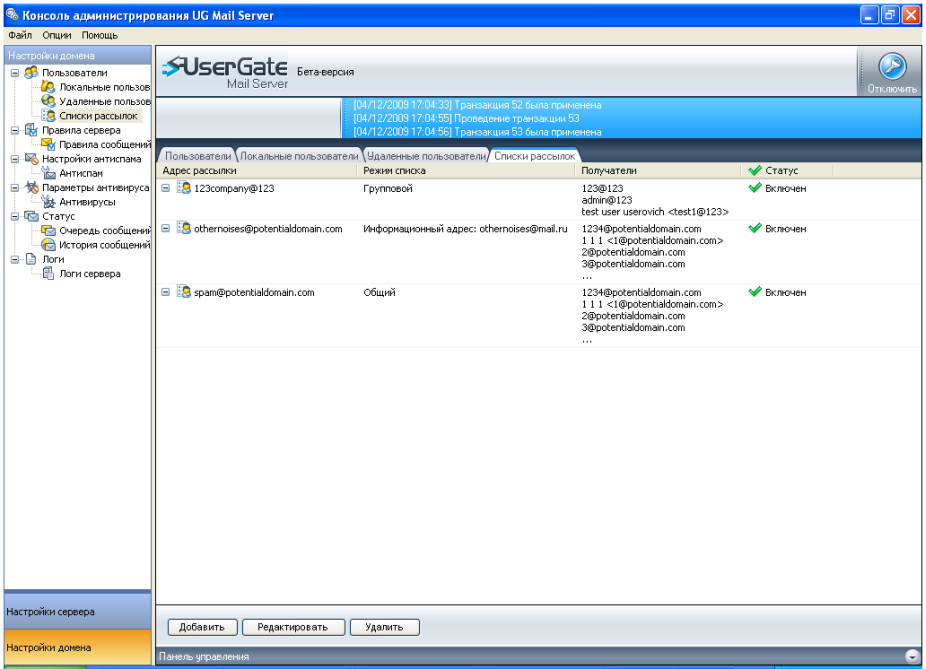Collapse the 123company@123 list row
Image resolution: width=926 pixels, height=669 pixels.
click(x=166, y=188)
